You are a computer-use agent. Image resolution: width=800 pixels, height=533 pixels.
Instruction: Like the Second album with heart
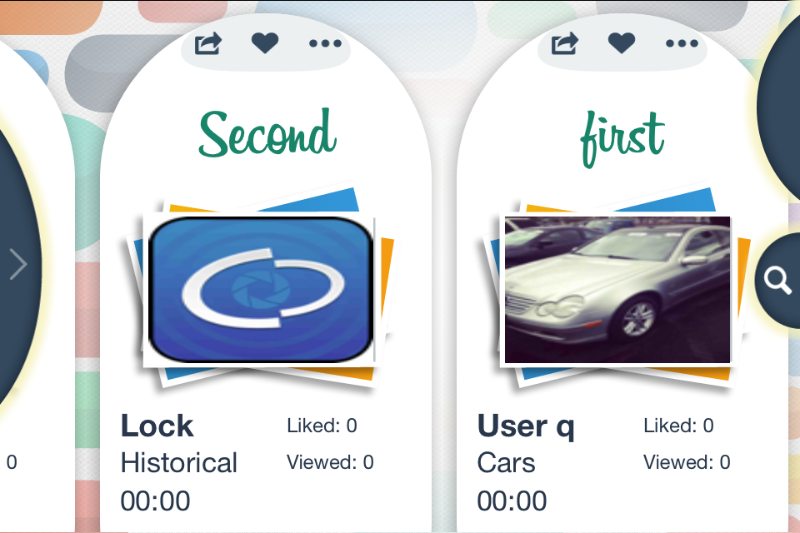pos(265,43)
